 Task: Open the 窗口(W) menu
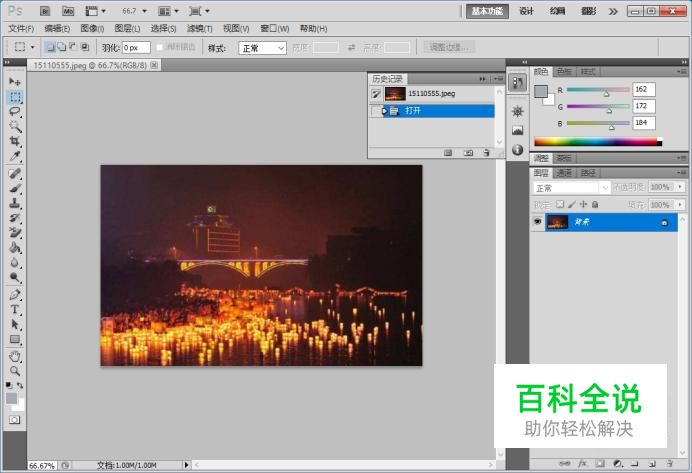[x=275, y=29]
